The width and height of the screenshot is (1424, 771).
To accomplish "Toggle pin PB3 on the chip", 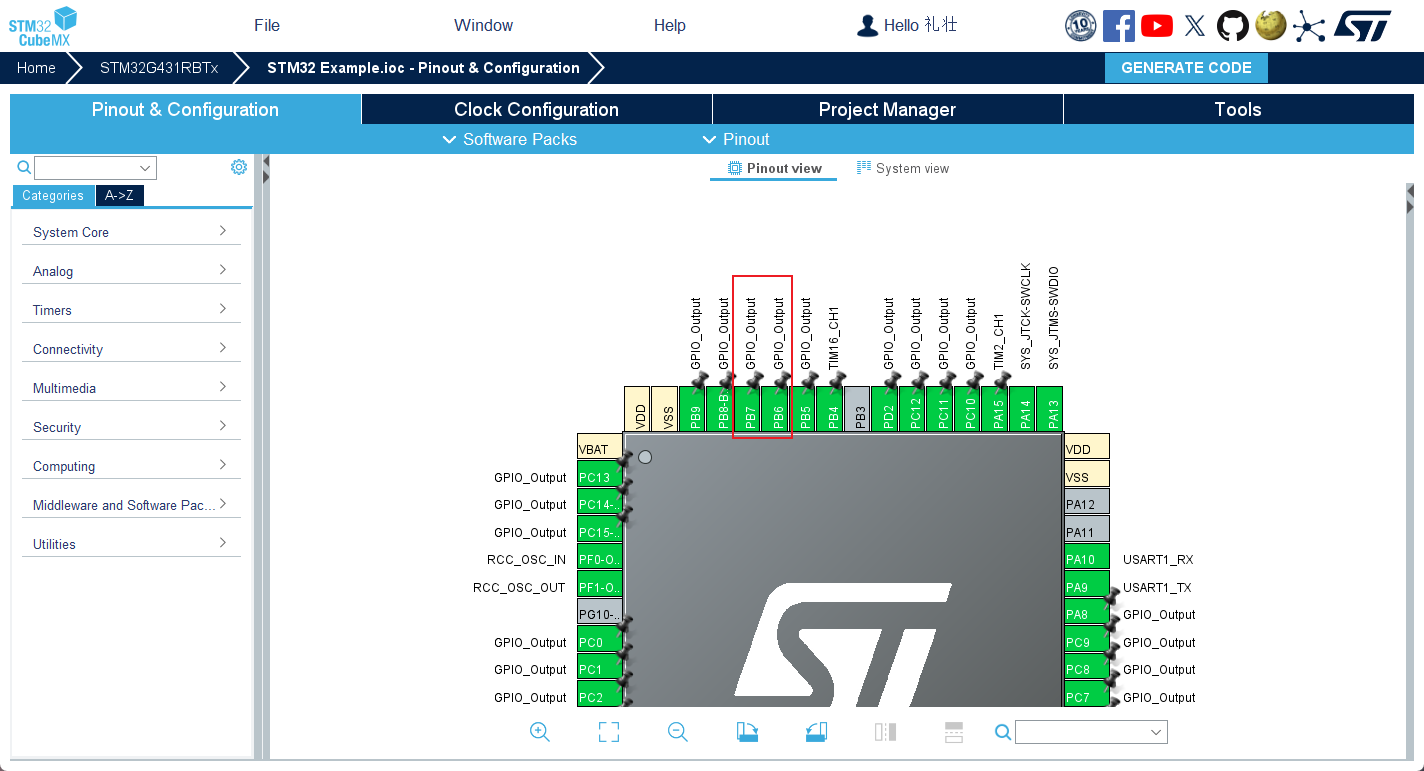I will pyautogui.click(x=859, y=410).
